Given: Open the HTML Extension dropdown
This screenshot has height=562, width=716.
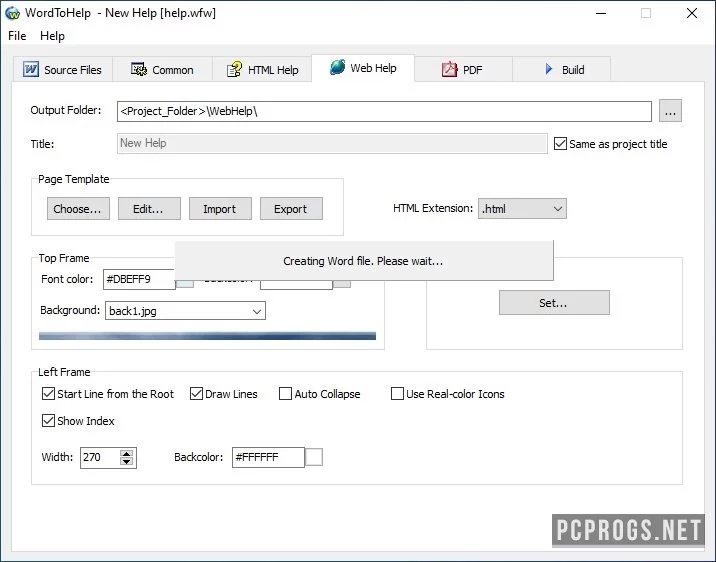Looking at the screenshot, I should (522, 209).
